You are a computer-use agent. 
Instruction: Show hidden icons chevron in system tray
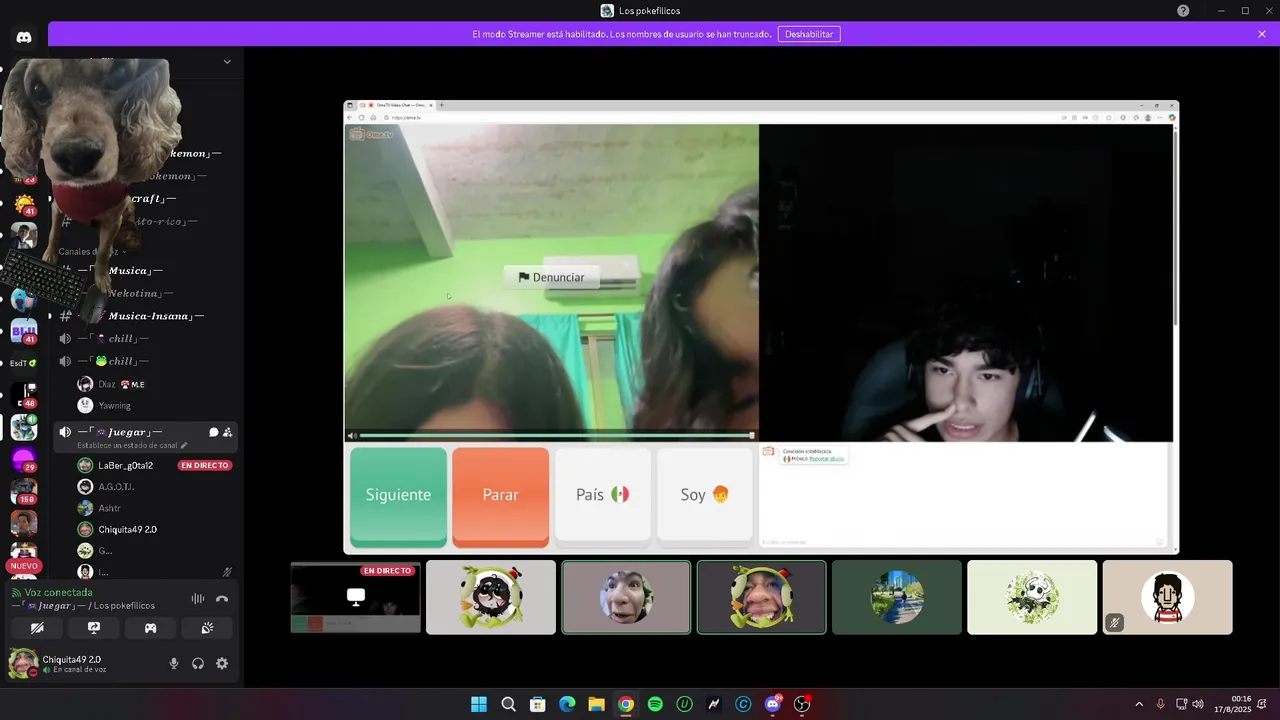1138,704
